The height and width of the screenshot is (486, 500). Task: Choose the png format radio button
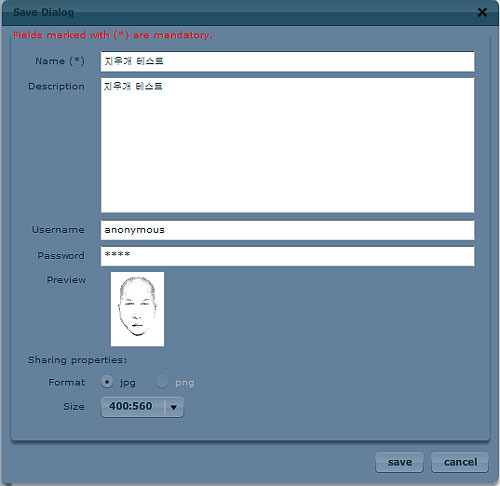162,382
